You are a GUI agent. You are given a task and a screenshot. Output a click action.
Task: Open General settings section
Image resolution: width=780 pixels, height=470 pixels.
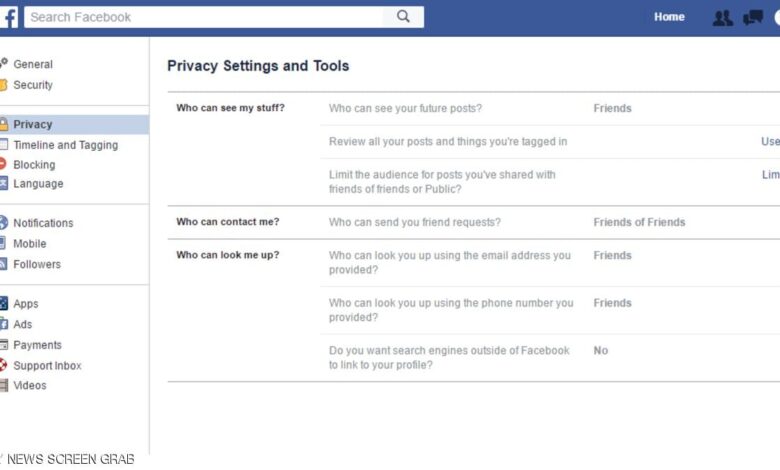[33, 64]
